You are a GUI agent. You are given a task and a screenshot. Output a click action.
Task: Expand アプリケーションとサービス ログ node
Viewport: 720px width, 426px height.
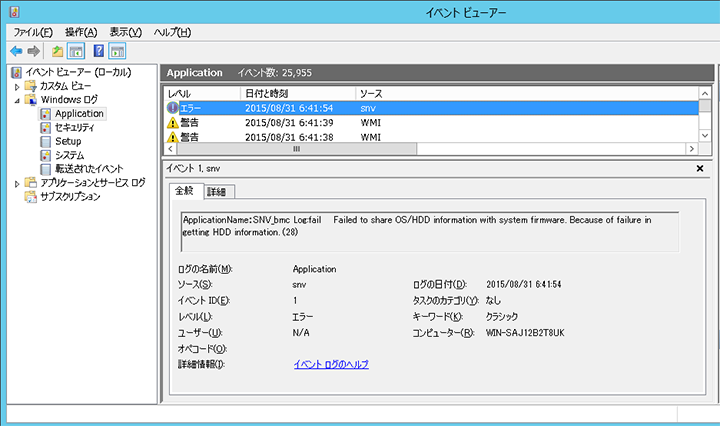tap(17, 184)
